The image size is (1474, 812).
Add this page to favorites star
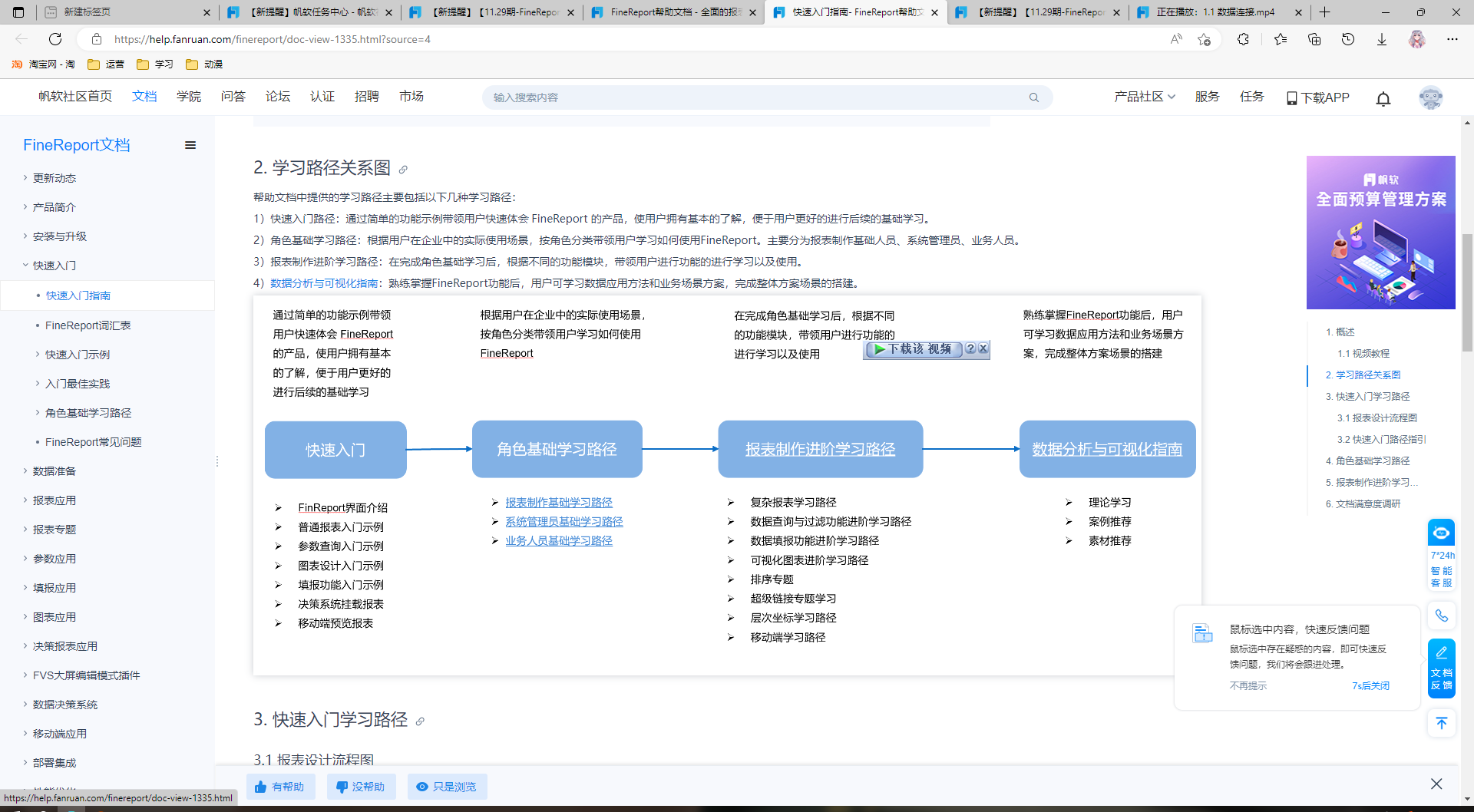tap(1204, 39)
